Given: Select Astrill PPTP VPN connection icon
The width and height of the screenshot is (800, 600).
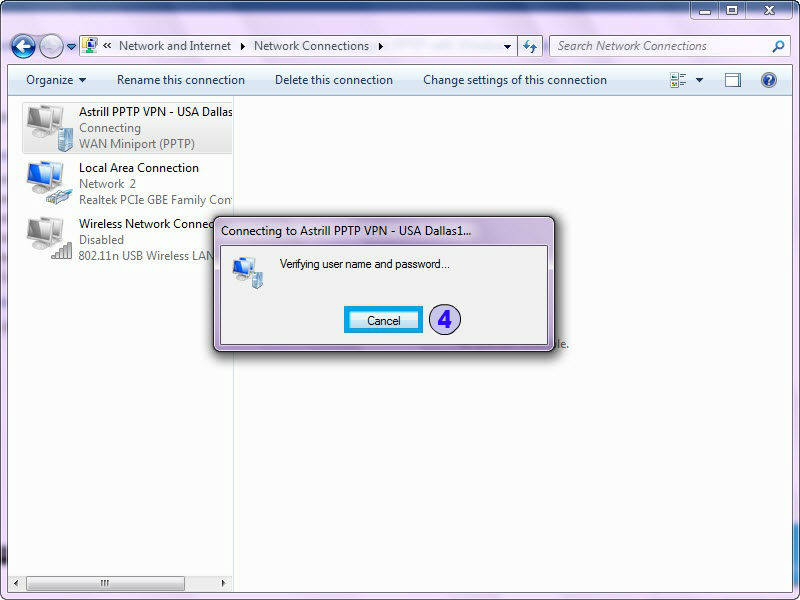Looking at the screenshot, I should 49,128.
